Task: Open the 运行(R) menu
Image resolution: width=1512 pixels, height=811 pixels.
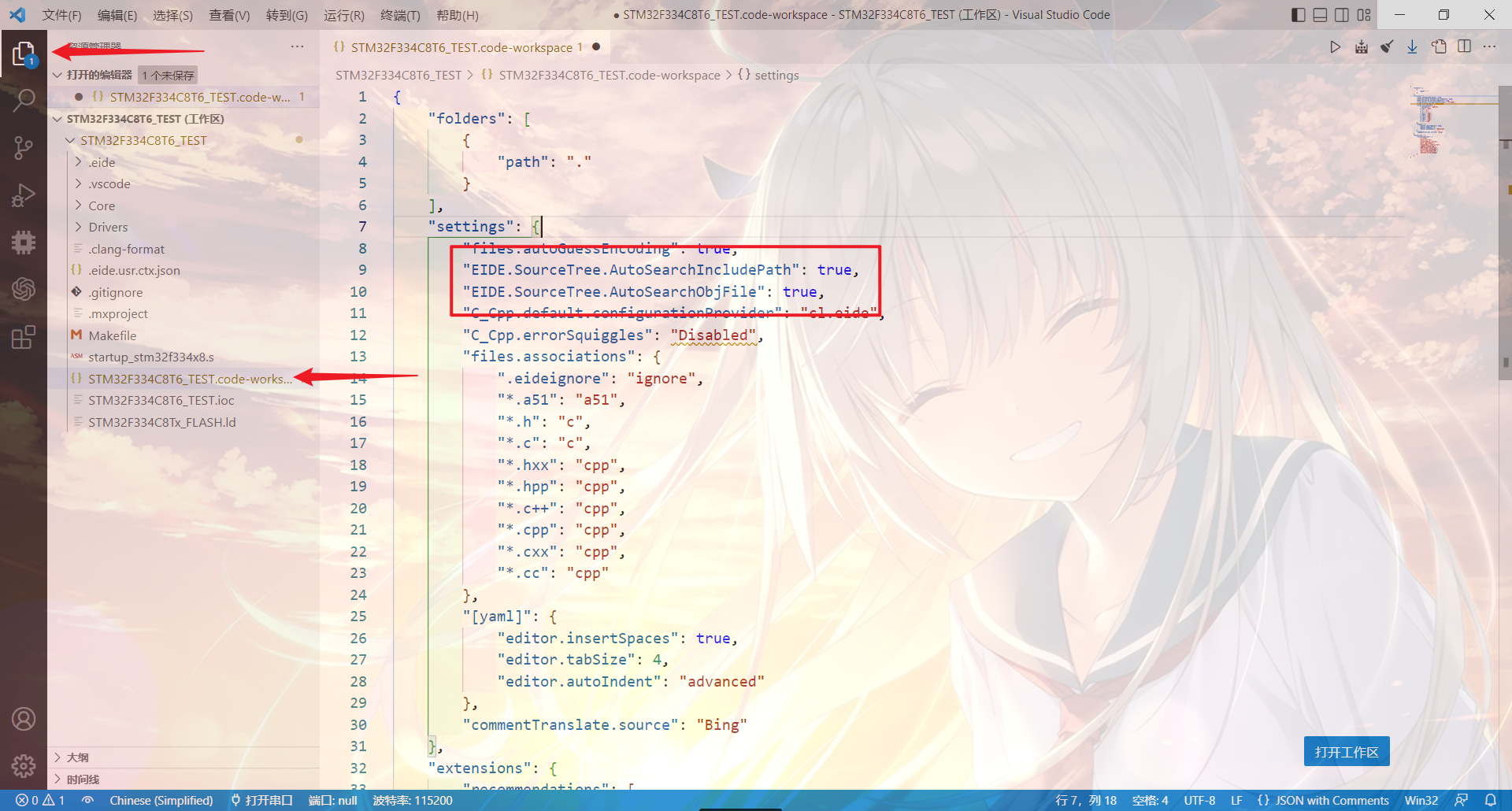Action: [344, 15]
